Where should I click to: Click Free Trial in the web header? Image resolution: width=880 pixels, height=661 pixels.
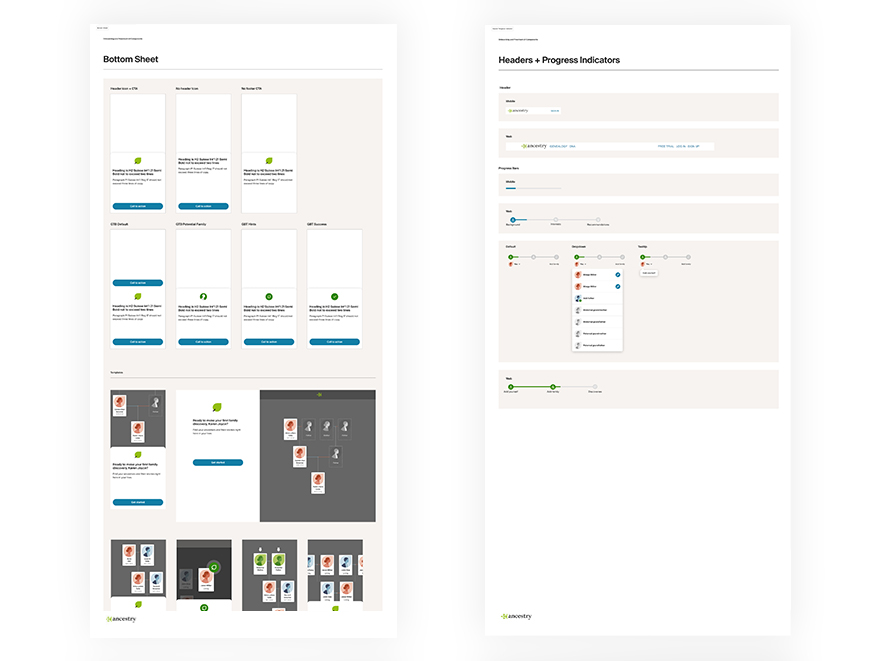[666, 146]
